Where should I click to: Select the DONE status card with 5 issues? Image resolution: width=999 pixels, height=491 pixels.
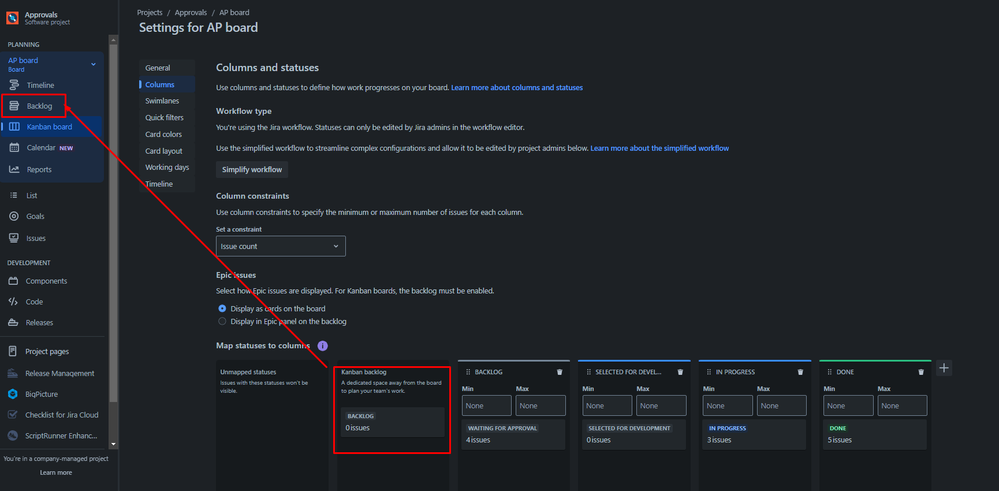click(x=875, y=434)
